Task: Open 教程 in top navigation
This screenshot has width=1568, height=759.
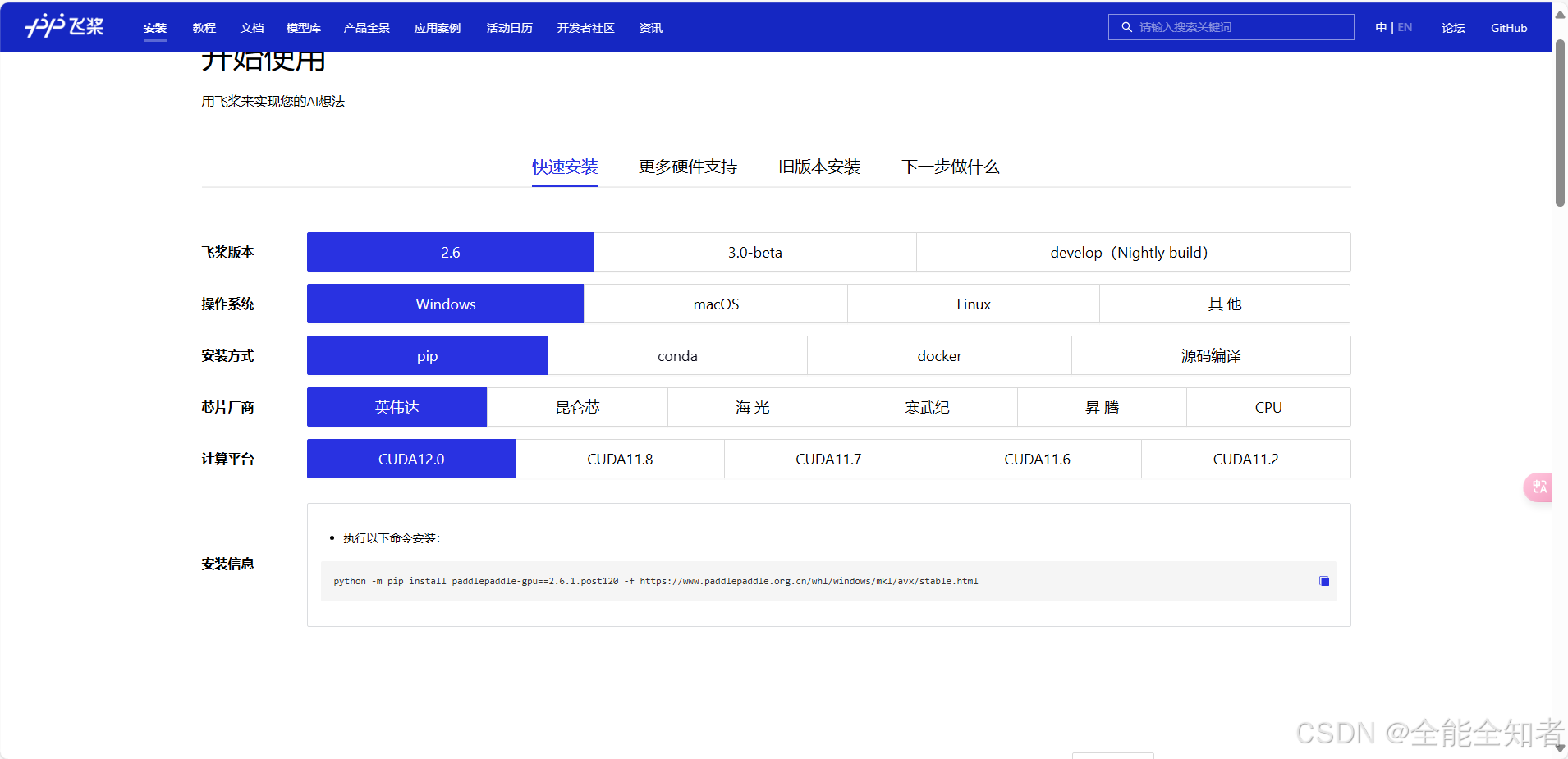Action: (x=204, y=28)
